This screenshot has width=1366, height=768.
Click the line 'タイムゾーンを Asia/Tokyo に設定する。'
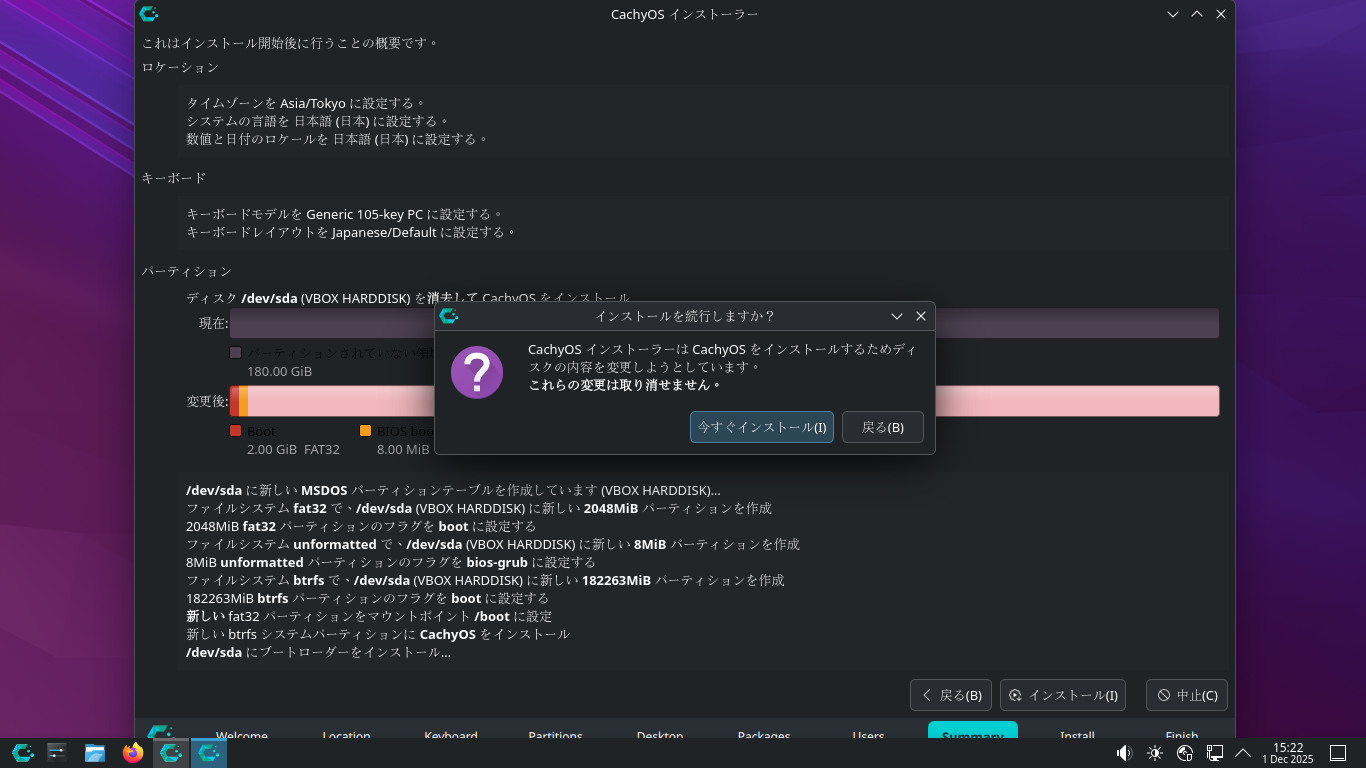click(x=306, y=103)
